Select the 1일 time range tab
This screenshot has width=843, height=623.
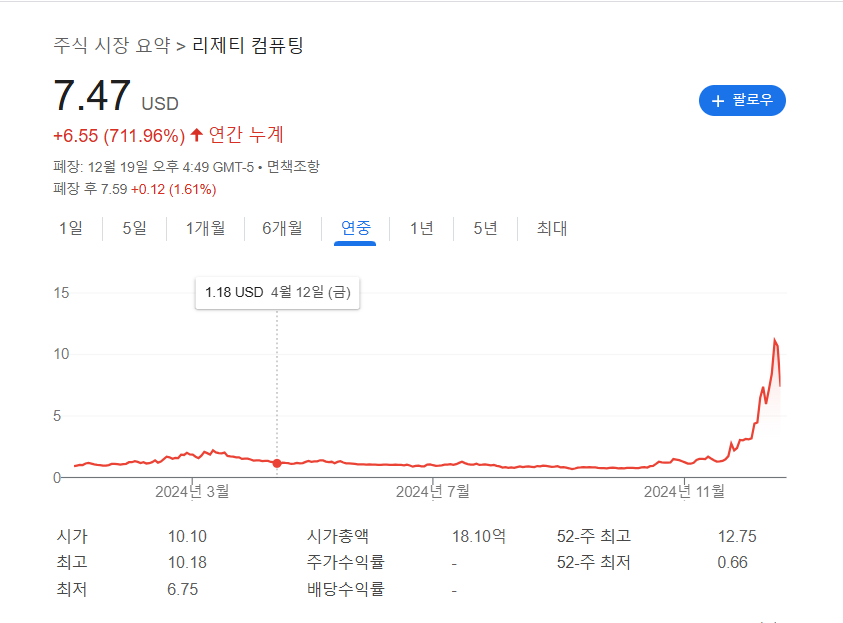click(71, 228)
